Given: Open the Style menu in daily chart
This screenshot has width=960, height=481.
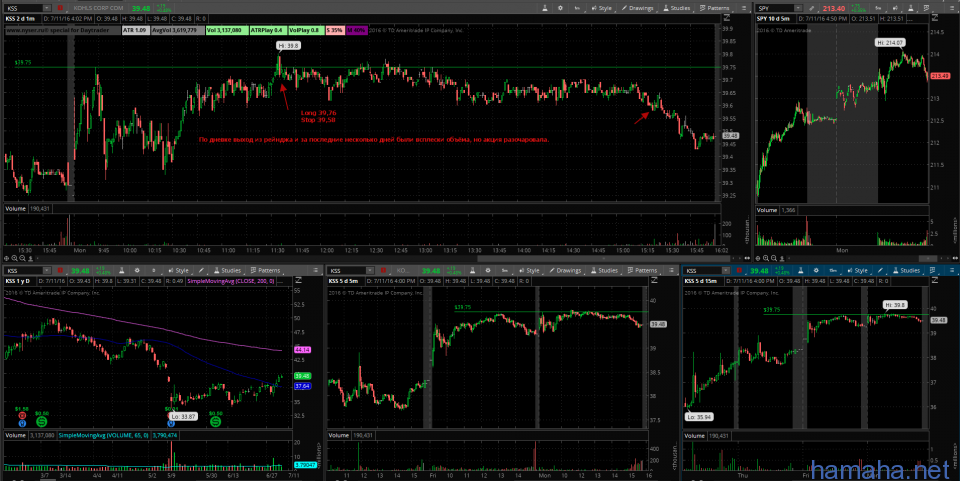Looking at the screenshot, I should click(x=179, y=270).
